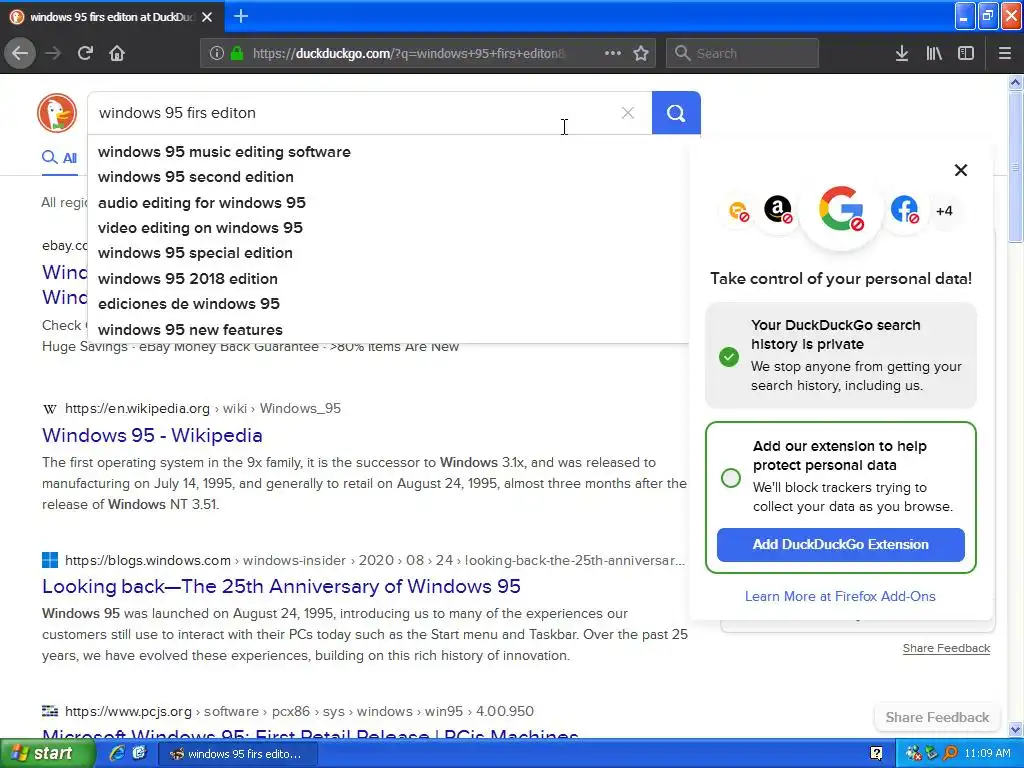Click the underlined Share Feedback link

click(x=946, y=648)
